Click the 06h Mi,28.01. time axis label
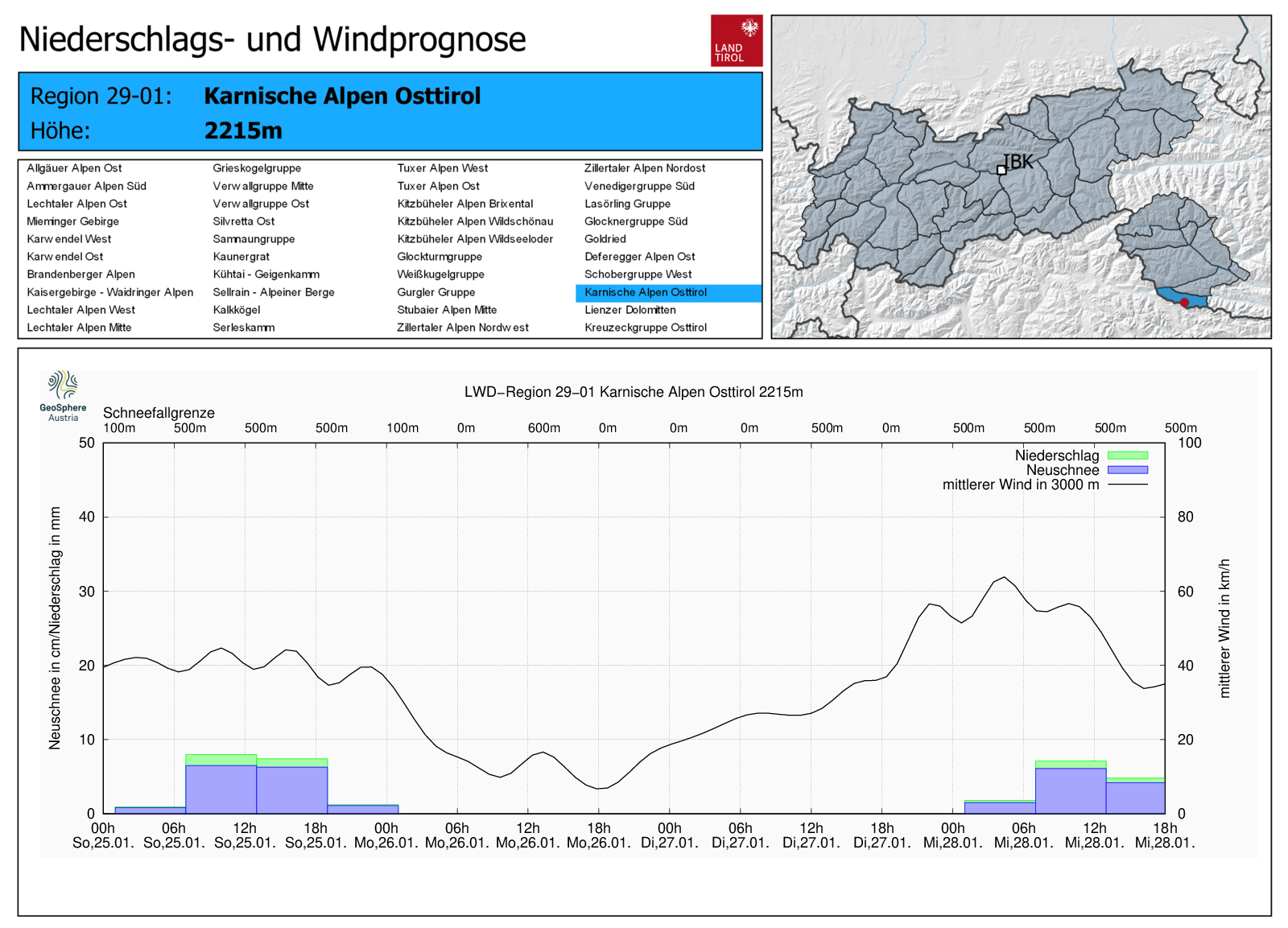Image resolution: width=1288 pixels, height=928 pixels. point(1024,835)
